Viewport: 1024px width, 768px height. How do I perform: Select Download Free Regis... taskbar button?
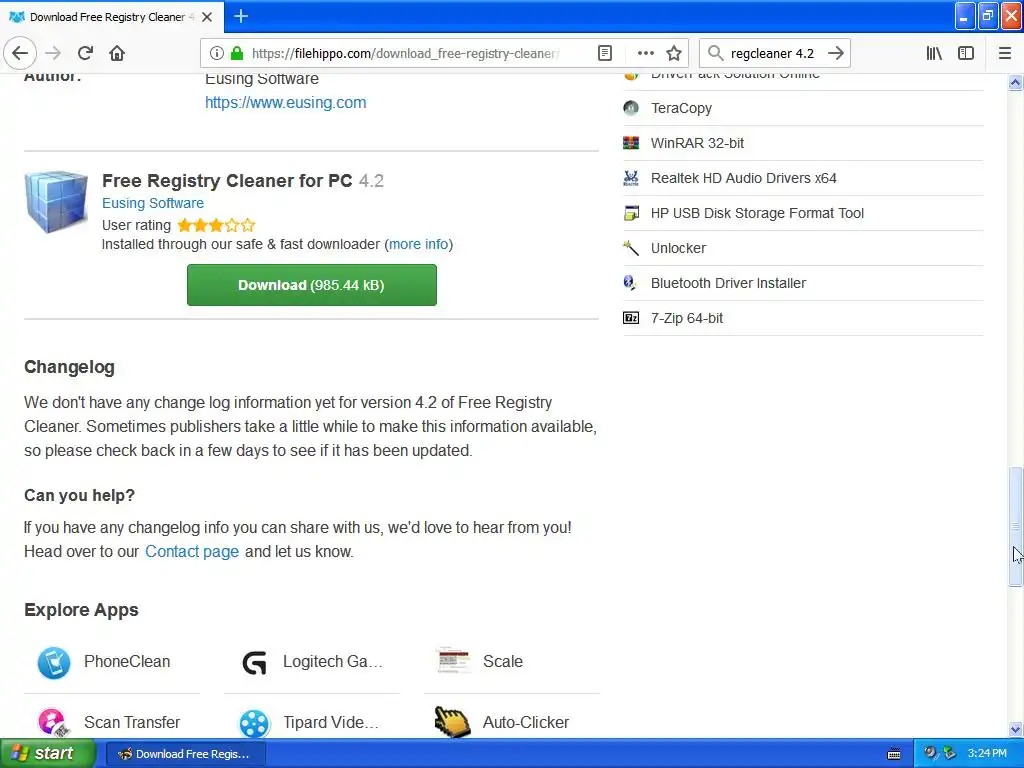[x=184, y=754]
